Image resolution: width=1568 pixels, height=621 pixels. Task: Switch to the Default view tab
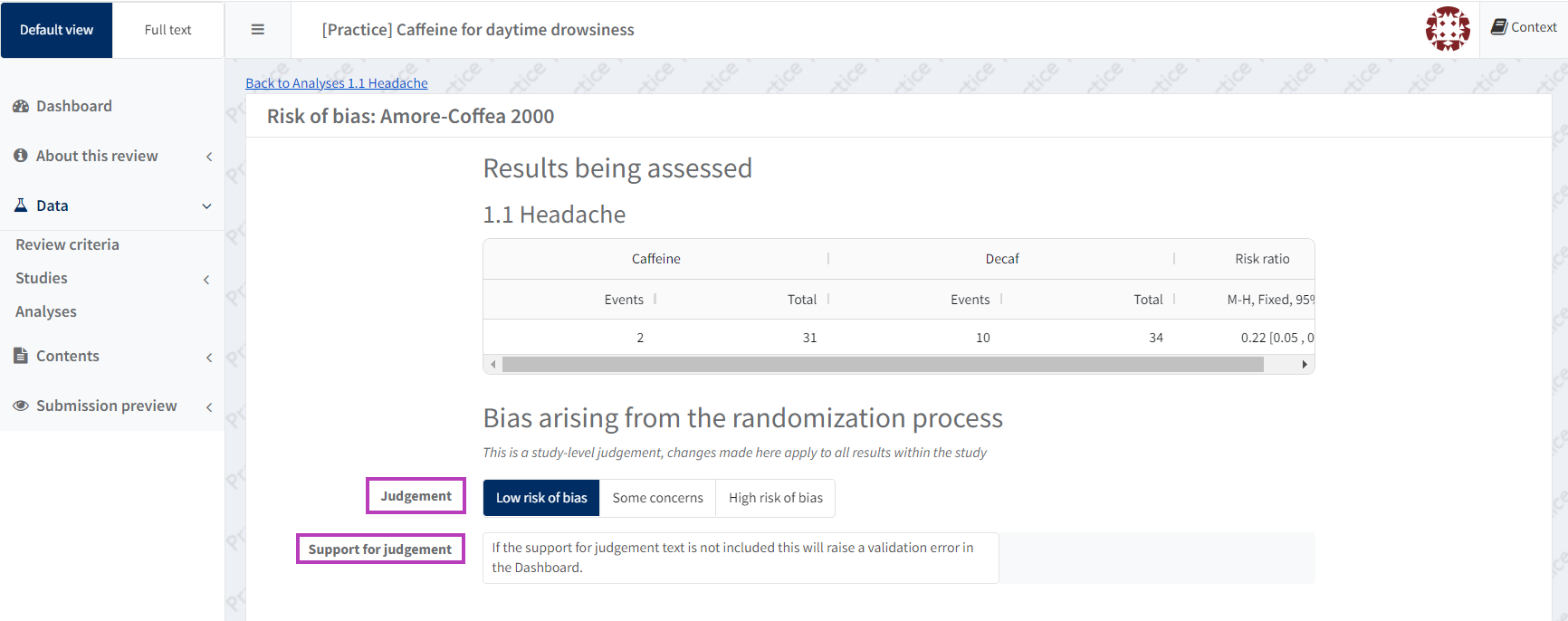[56, 30]
